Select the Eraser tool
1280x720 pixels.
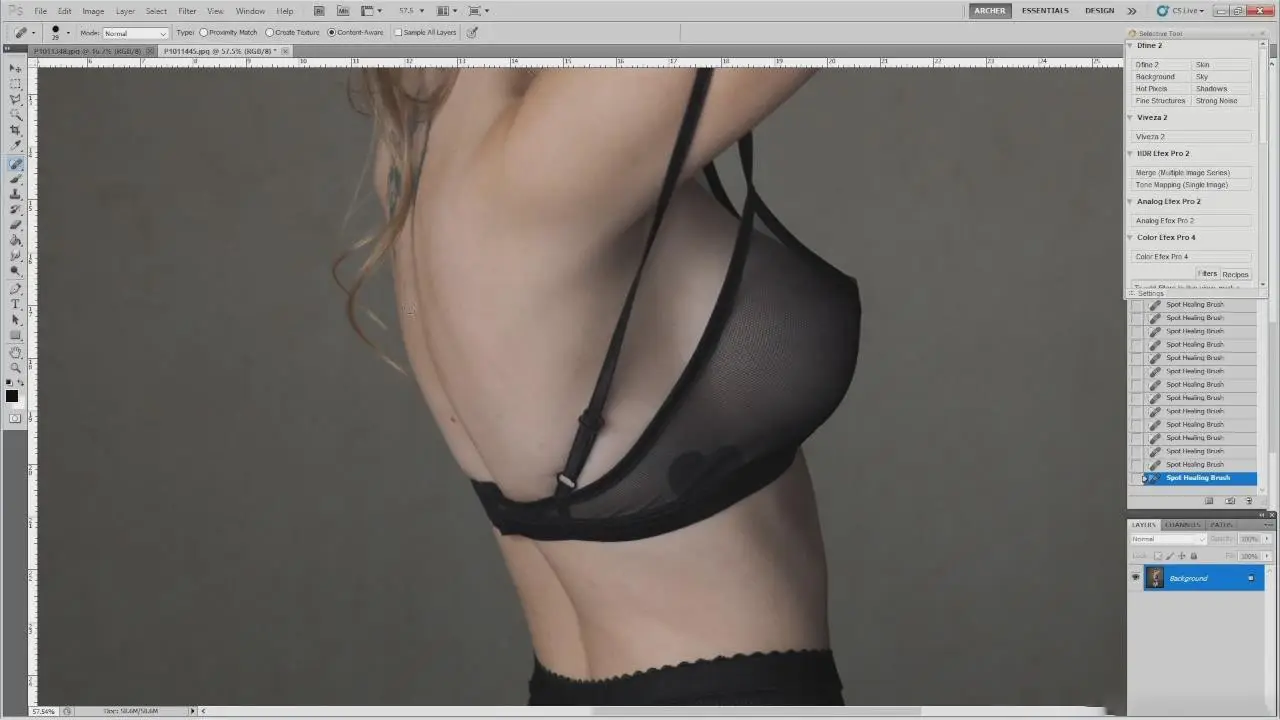(15, 225)
